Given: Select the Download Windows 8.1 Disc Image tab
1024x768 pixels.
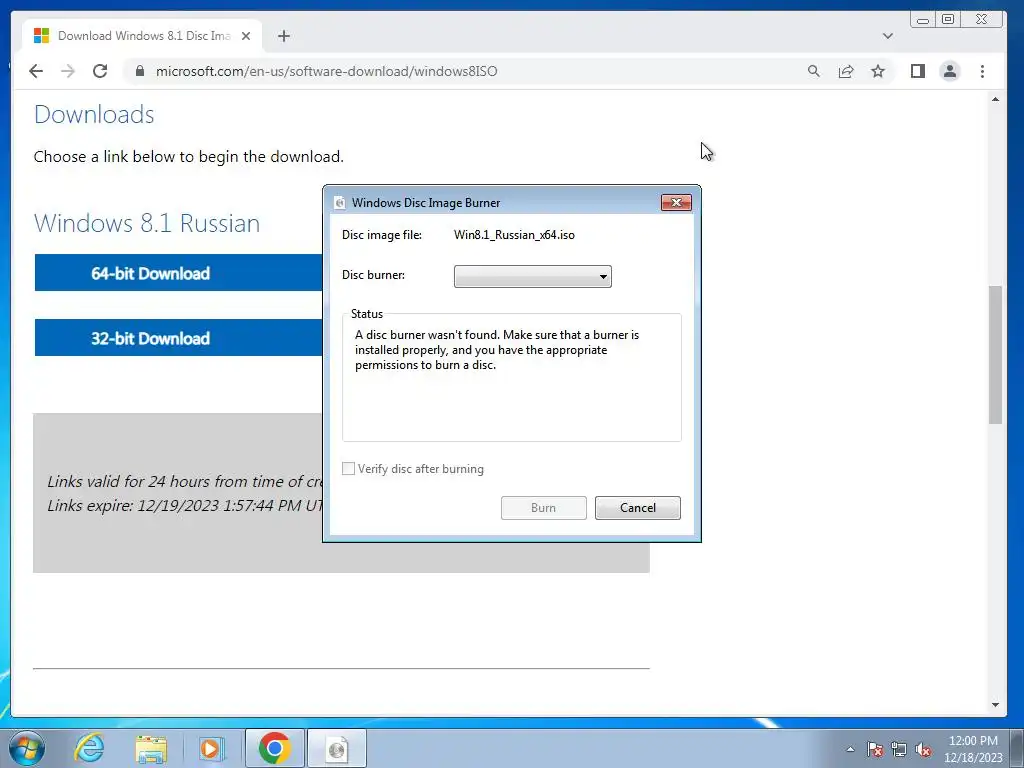Looking at the screenshot, I should pos(142,36).
